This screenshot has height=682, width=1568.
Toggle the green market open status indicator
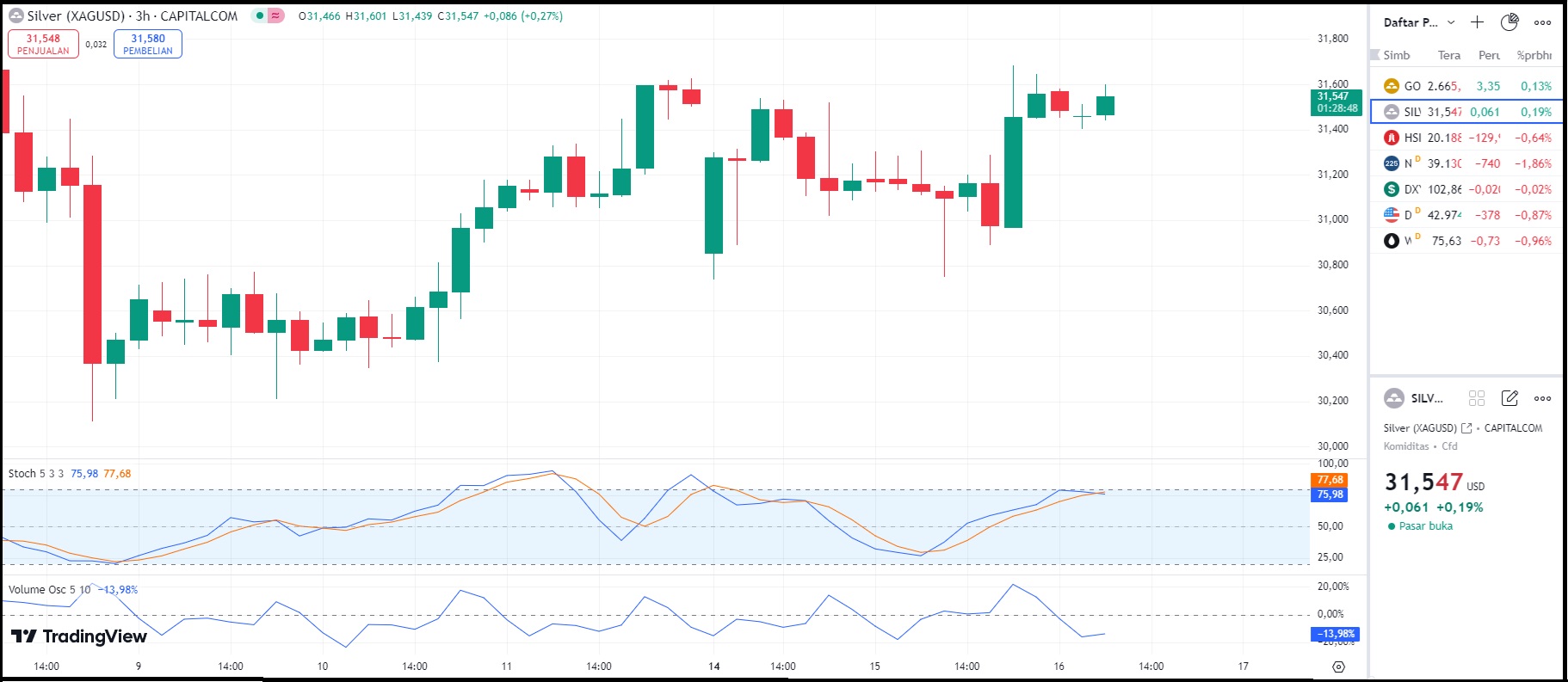260,15
